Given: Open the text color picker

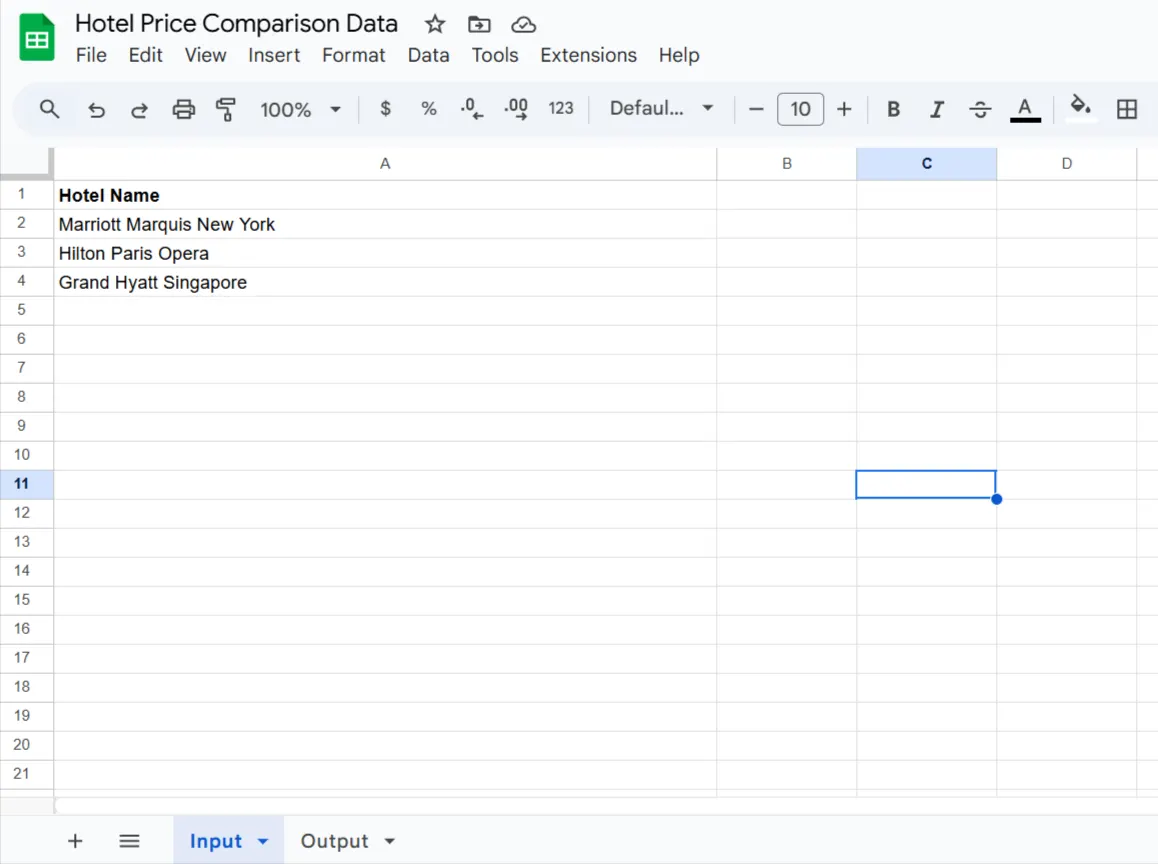Looking at the screenshot, I should [x=1025, y=109].
